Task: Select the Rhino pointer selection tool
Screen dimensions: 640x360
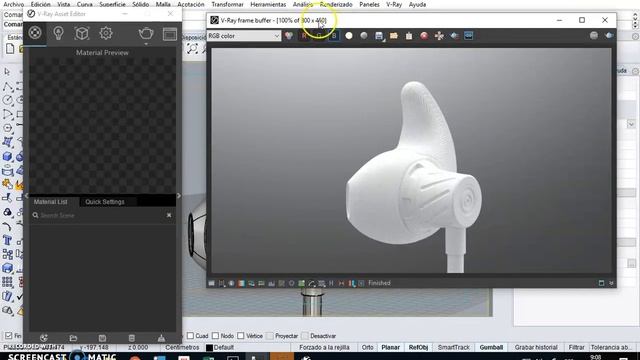Action: pyautogui.click(x=7, y=72)
